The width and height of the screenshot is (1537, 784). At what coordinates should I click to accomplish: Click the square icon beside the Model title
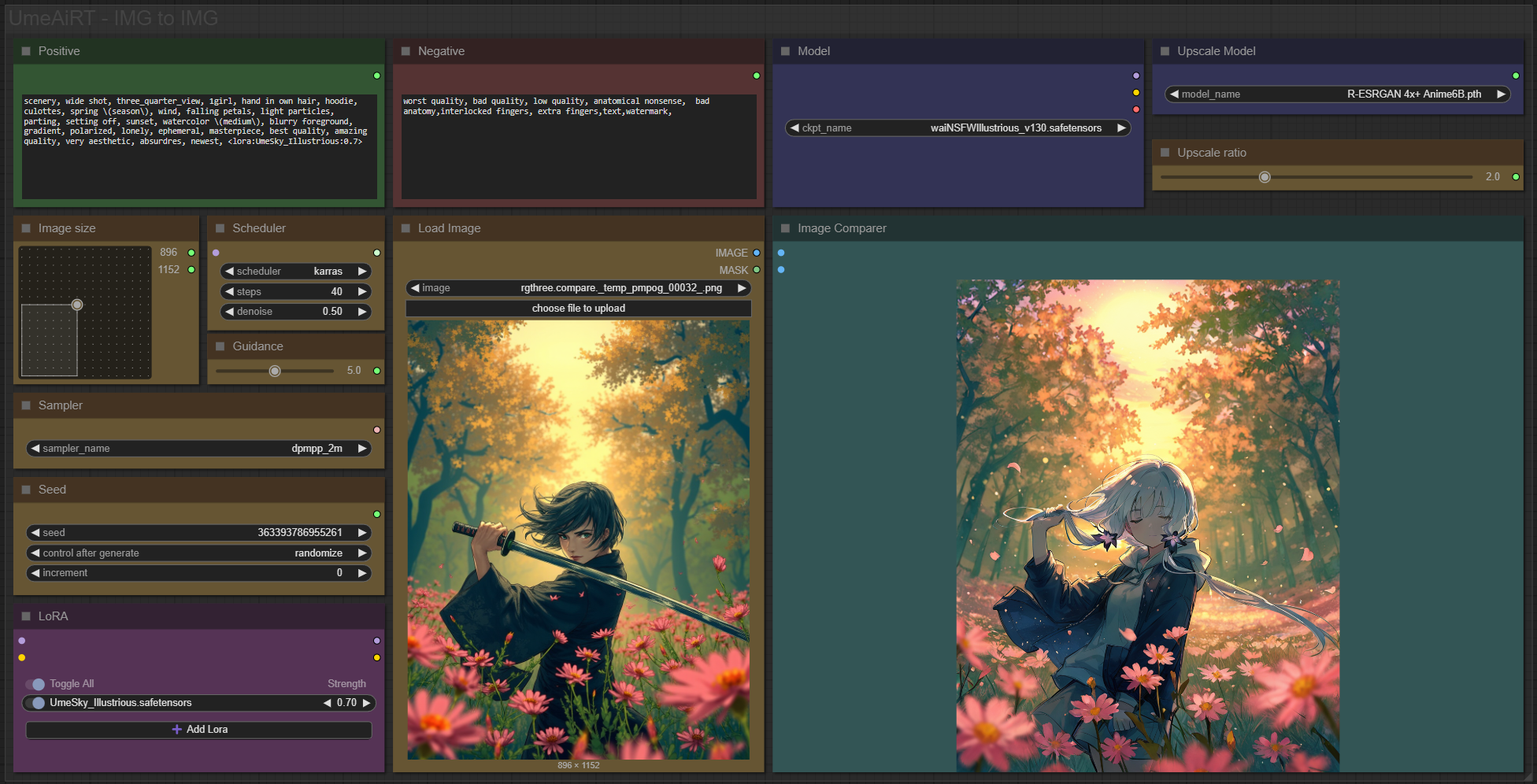[785, 51]
